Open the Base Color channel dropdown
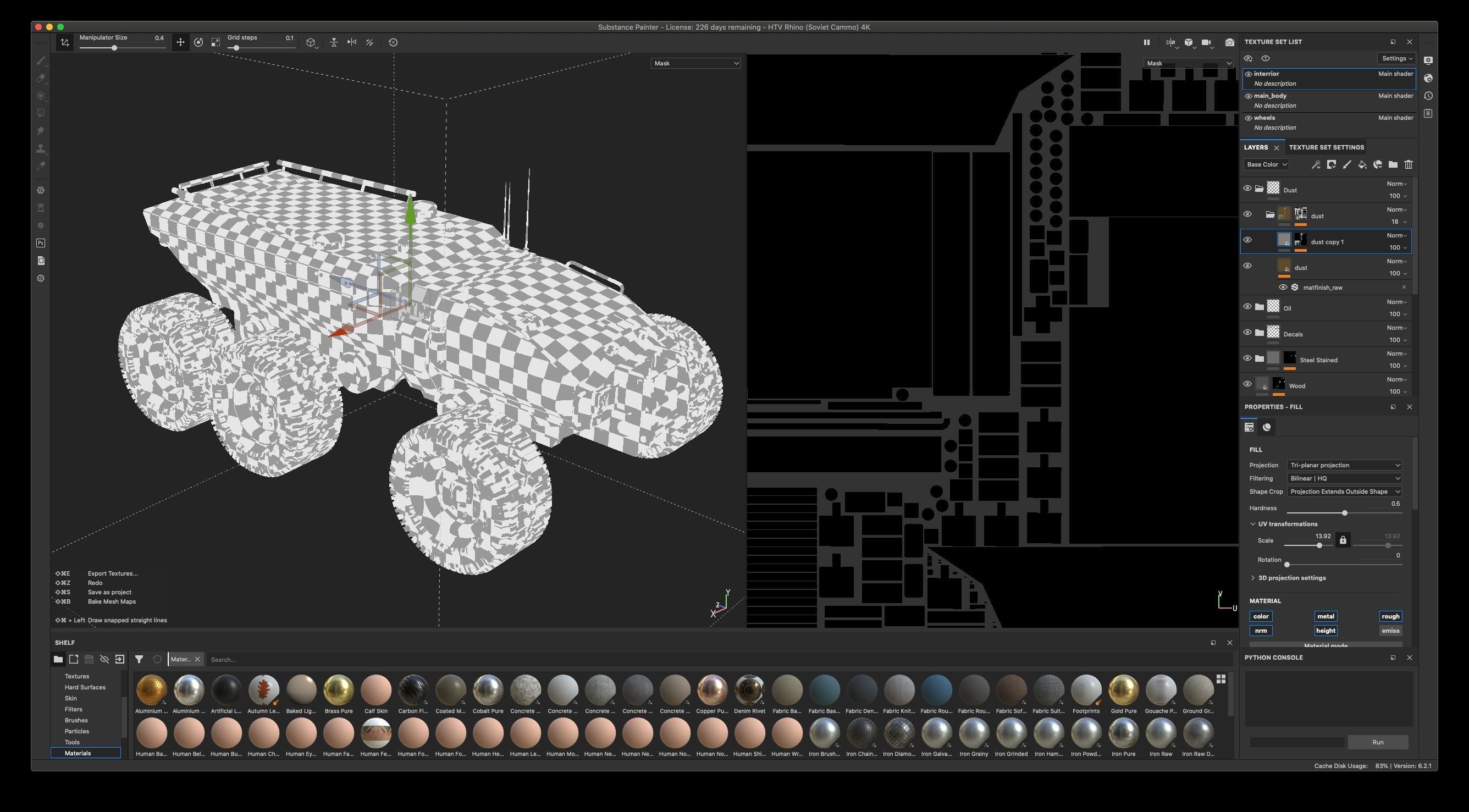 pos(1266,165)
